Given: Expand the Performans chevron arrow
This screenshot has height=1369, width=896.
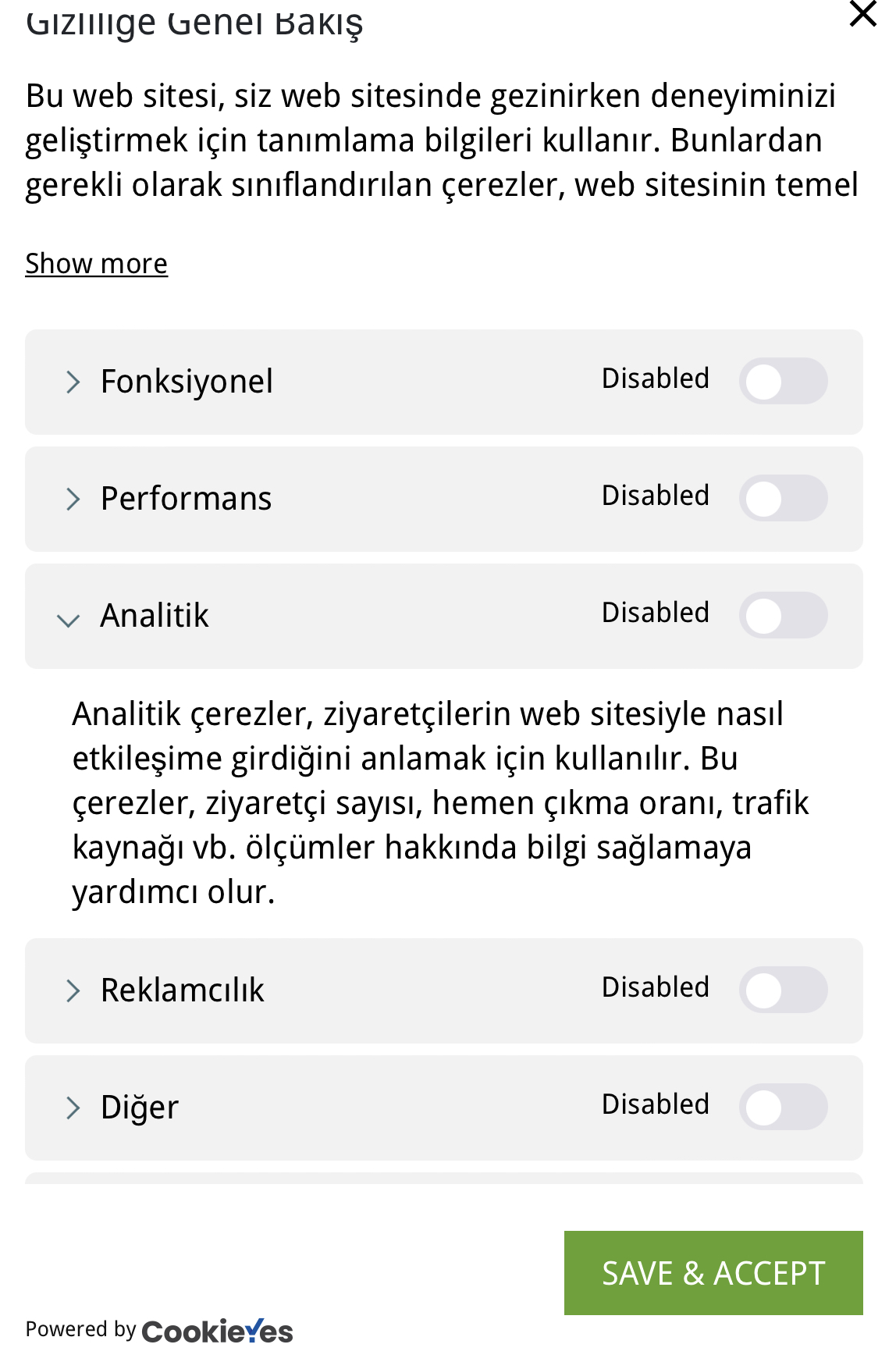Looking at the screenshot, I should pyautogui.click(x=73, y=499).
